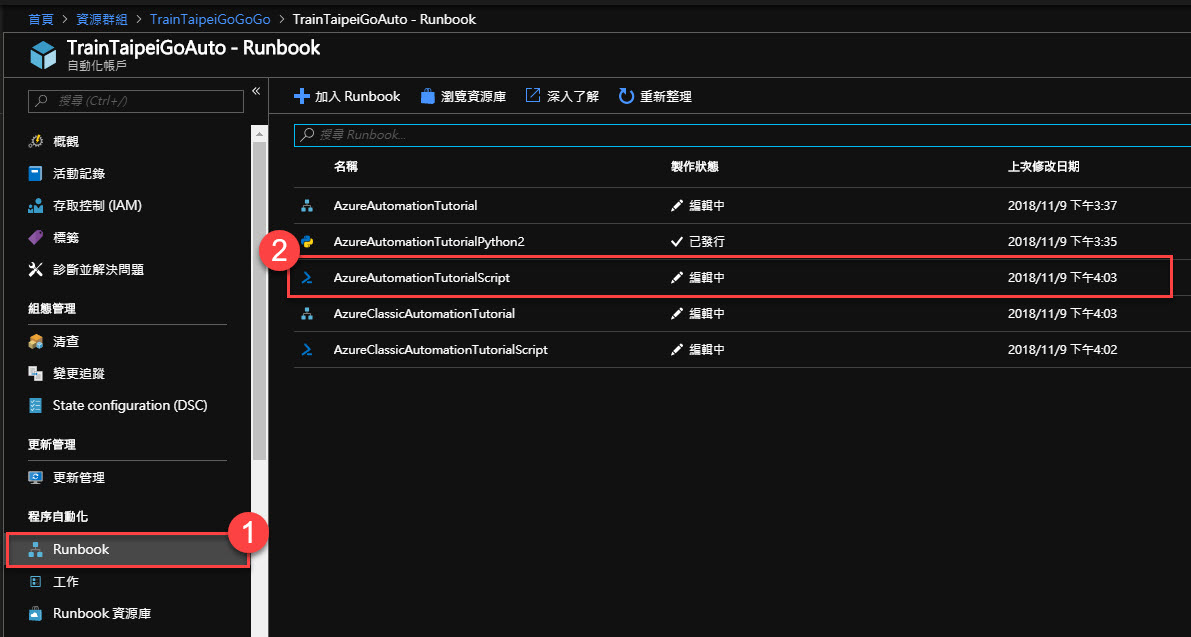Select State configuration (DSC) menu item
Viewport: 1191px width, 637px height.
[130, 405]
